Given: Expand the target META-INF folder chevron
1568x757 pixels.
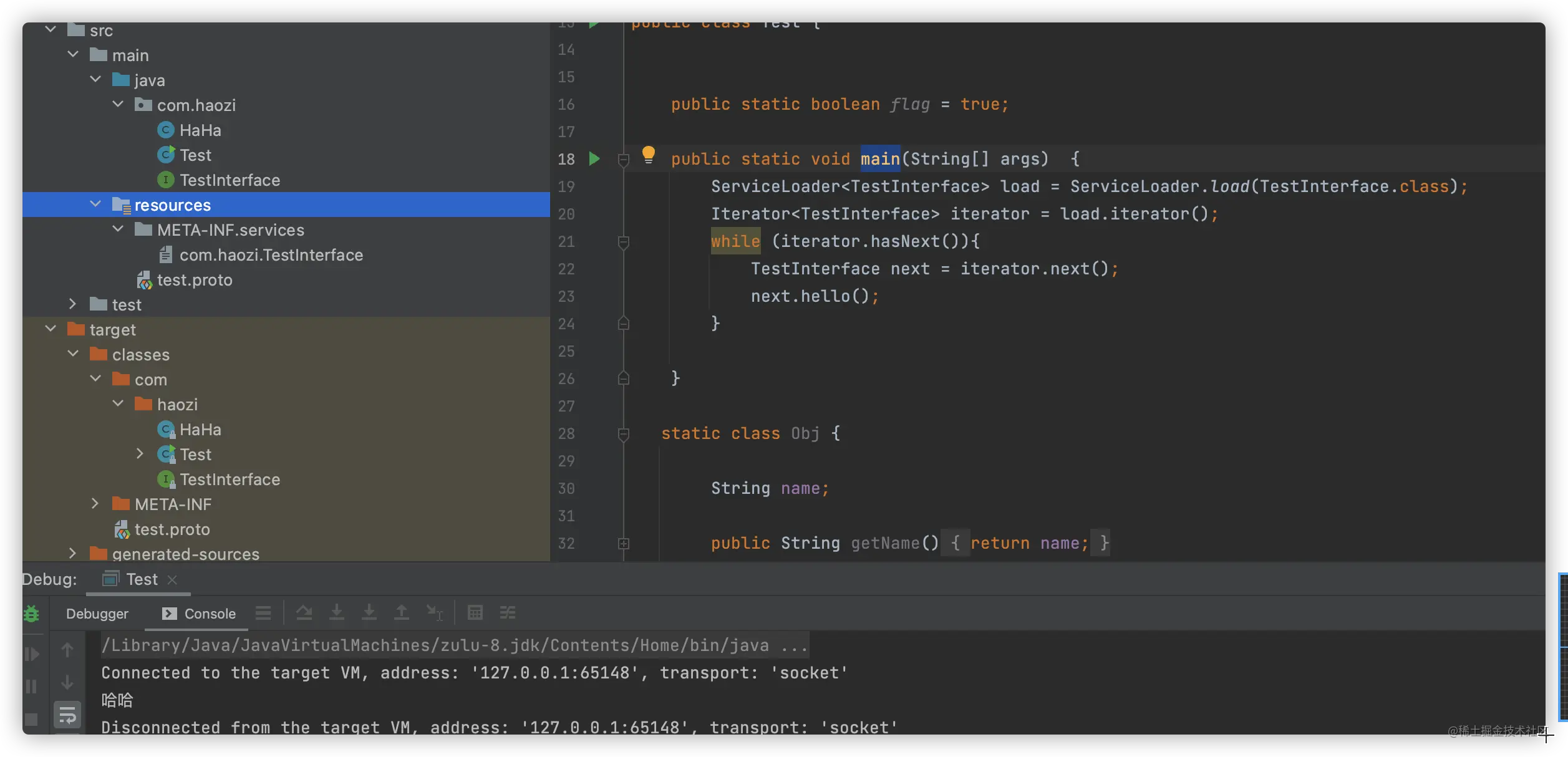Looking at the screenshot, I should click(95, 503).
